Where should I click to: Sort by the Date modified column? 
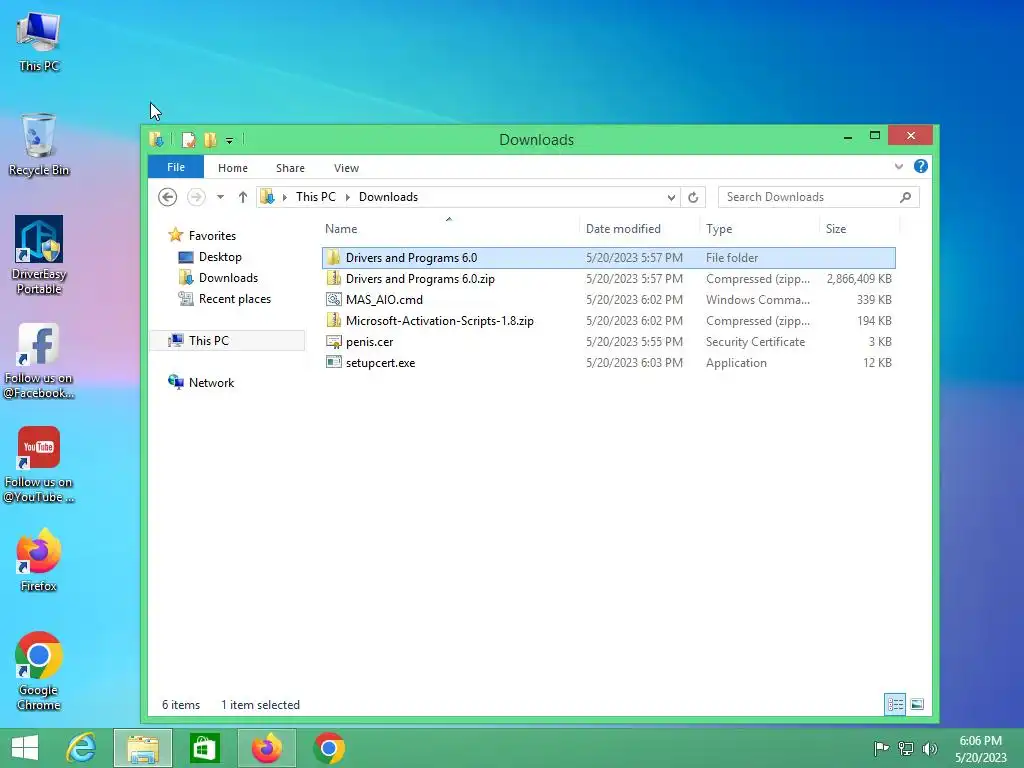tap(639, 229)
